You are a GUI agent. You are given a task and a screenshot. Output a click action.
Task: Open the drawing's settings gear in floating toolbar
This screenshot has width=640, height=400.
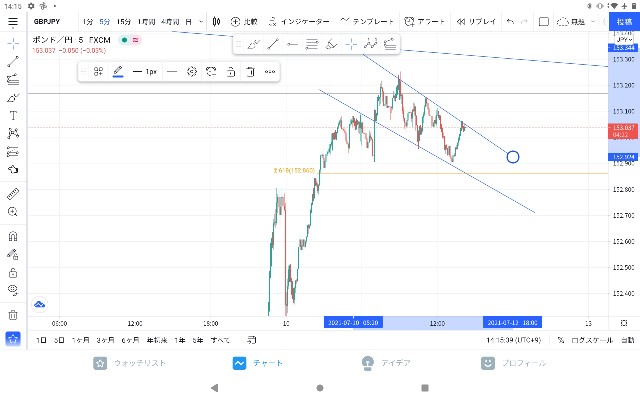point(192,72)
